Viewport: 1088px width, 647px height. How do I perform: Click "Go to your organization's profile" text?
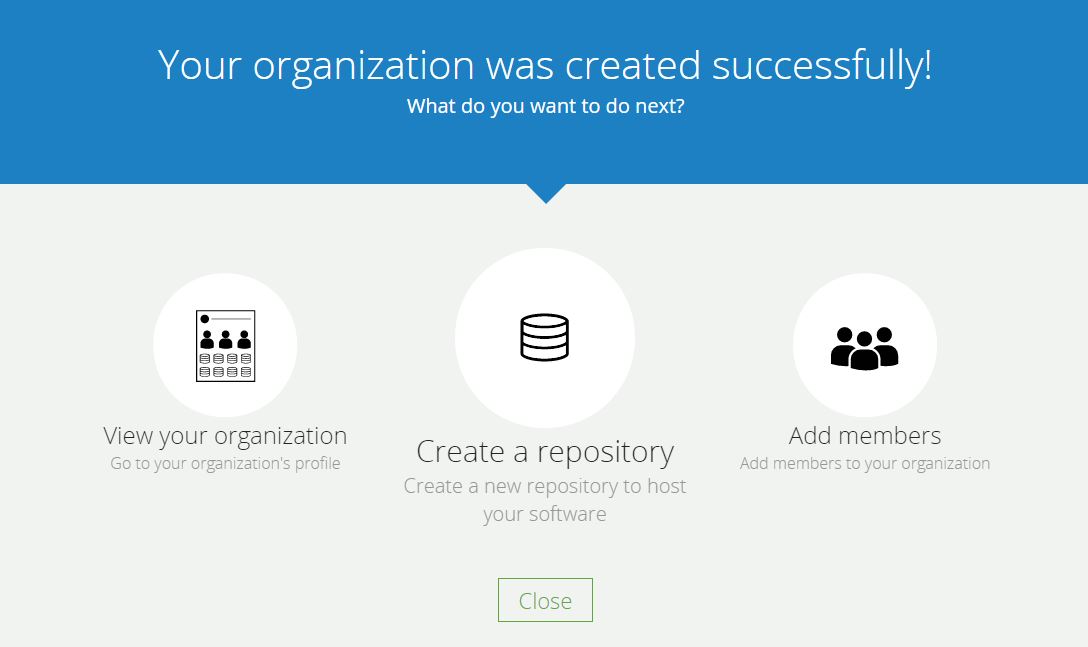pos(225,464)
